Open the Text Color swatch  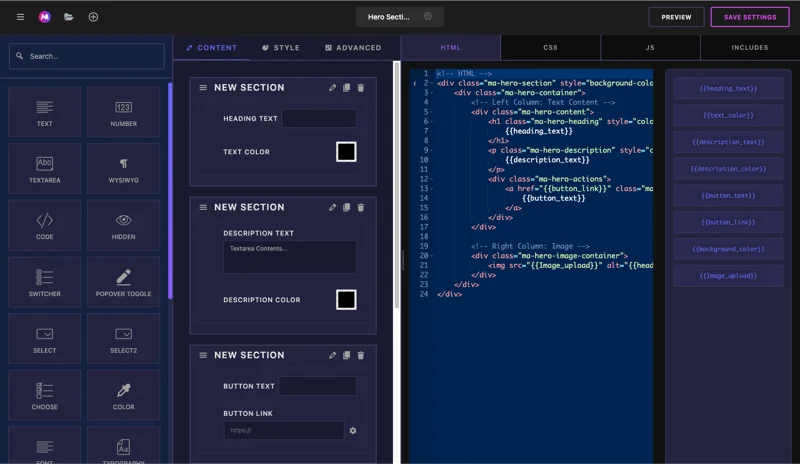click(x=346, y=152)
